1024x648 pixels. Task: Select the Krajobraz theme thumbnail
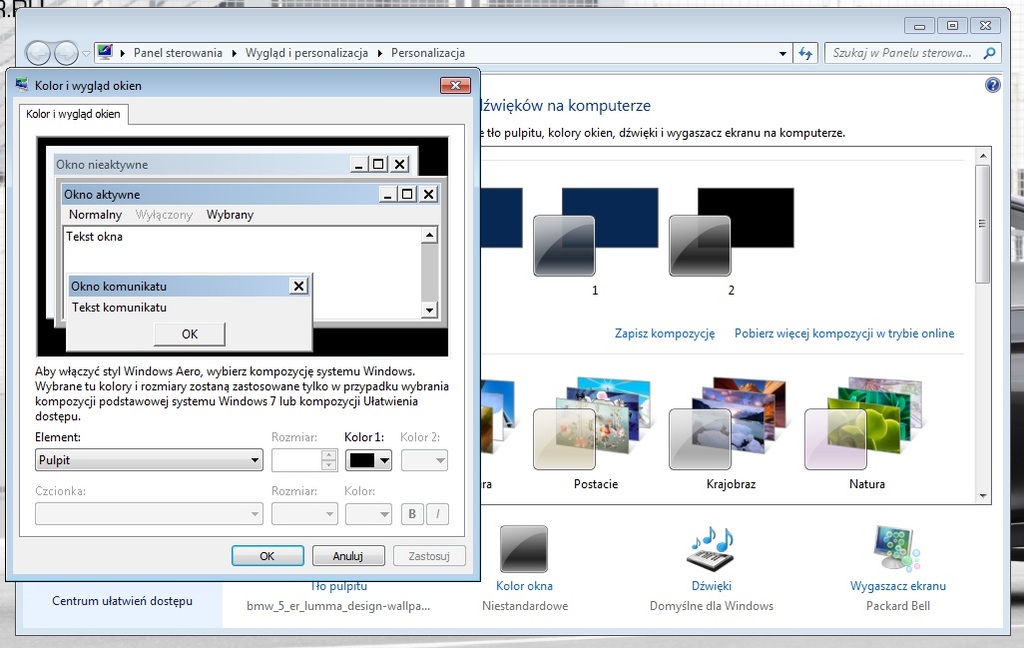pos(730,424)
